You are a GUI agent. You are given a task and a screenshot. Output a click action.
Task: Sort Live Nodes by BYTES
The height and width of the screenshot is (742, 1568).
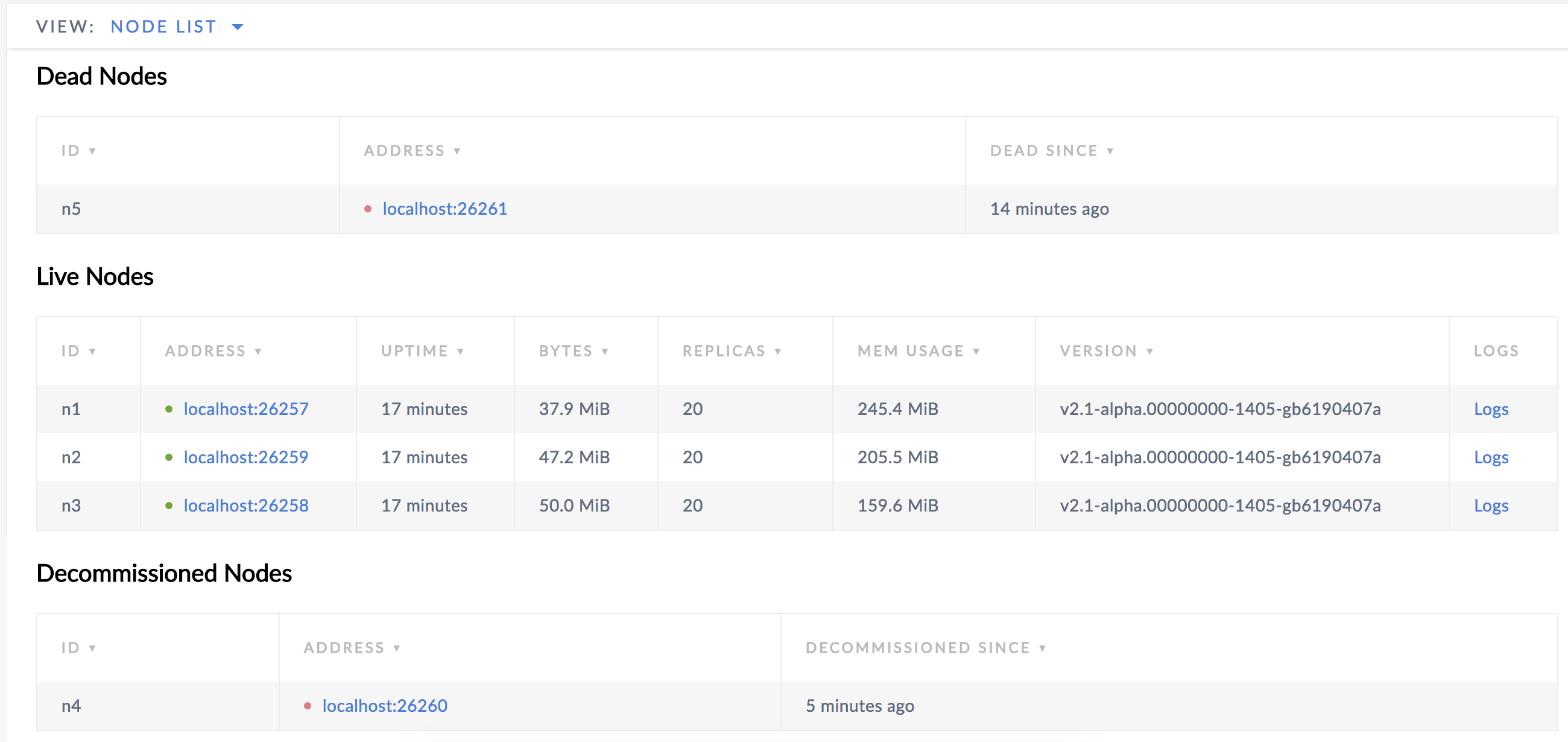572,350
